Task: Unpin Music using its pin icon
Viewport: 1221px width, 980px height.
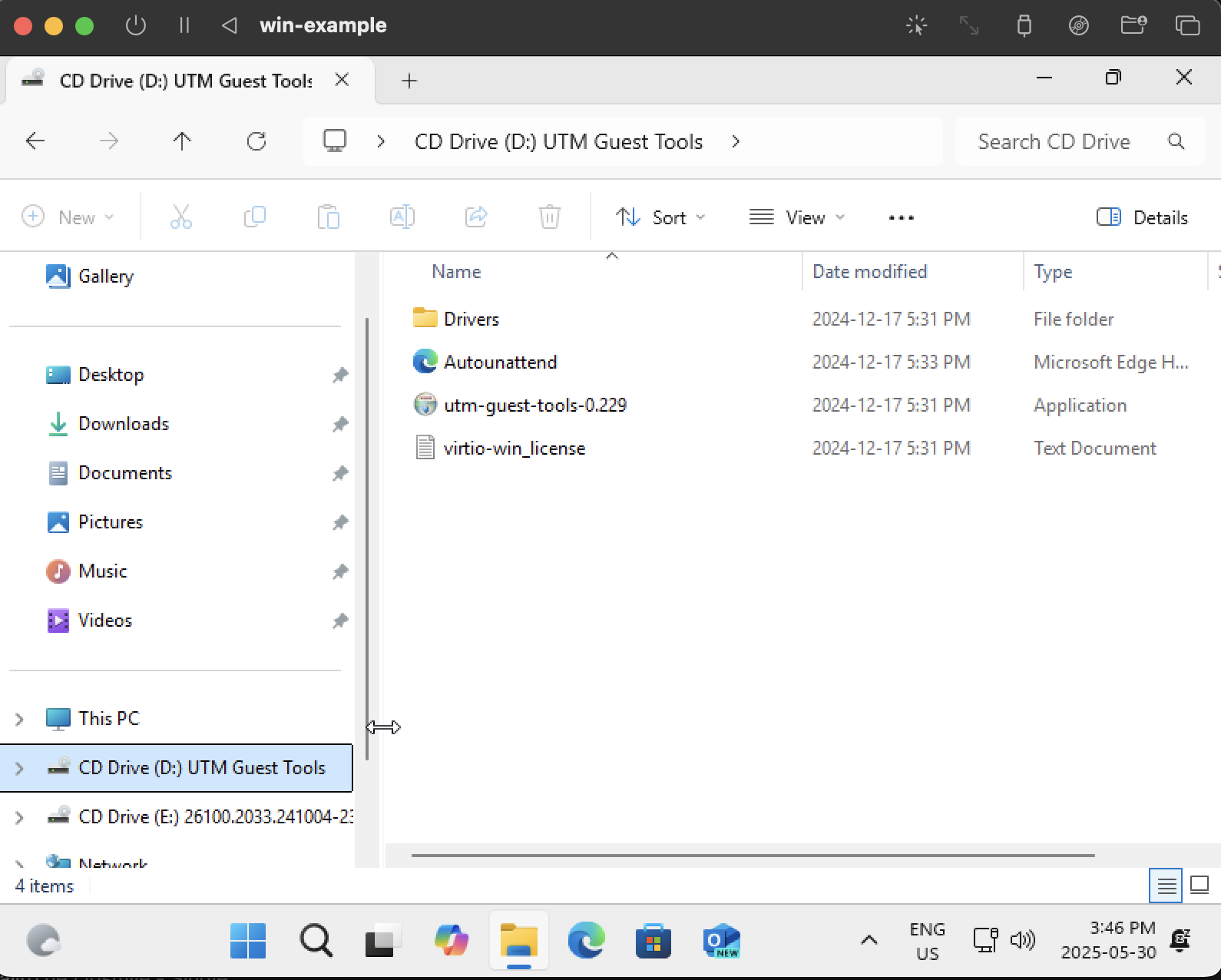Action: [x=340, y=571]
